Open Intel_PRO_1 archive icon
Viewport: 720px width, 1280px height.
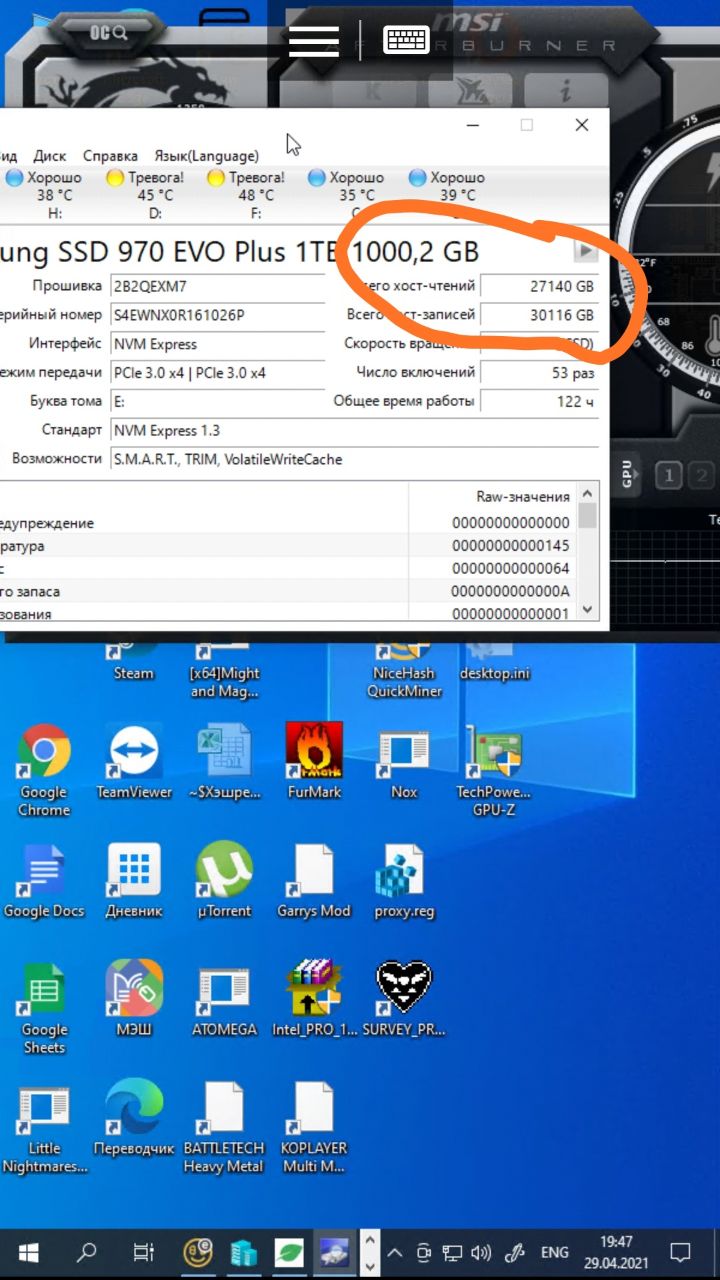point(314,999)
